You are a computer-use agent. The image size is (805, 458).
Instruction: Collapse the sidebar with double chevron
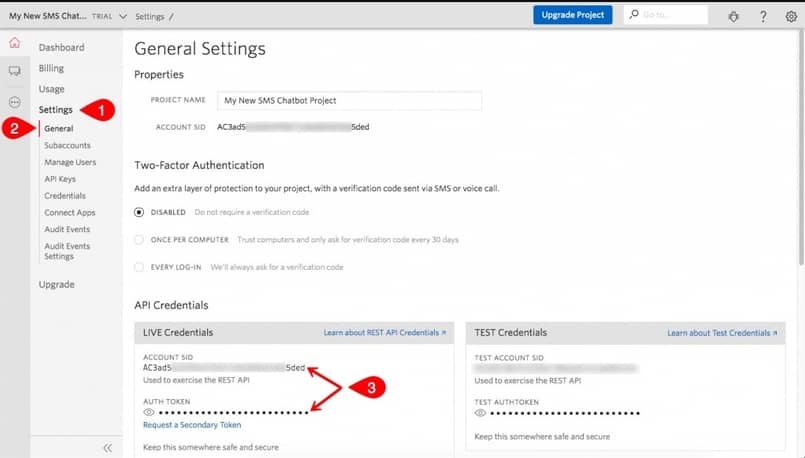108,448
